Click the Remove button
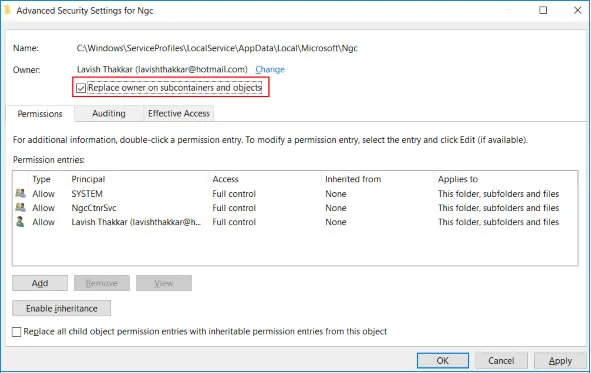Screen dimensions: 591x373 click(x=102, y=283)
